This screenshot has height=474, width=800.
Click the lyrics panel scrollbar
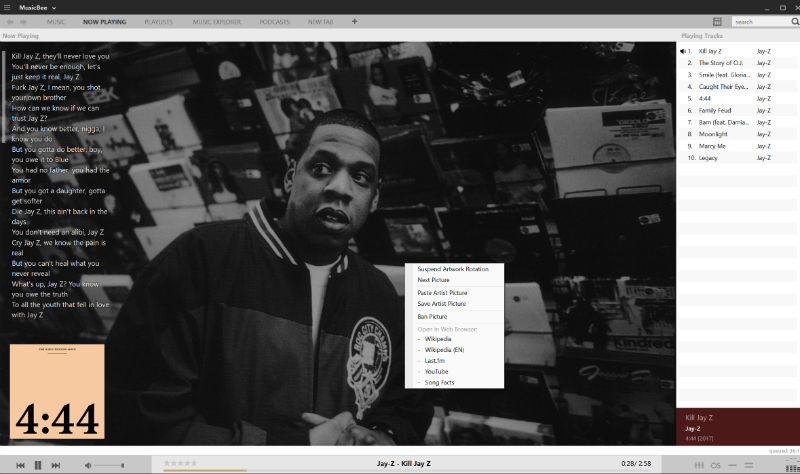4,97
